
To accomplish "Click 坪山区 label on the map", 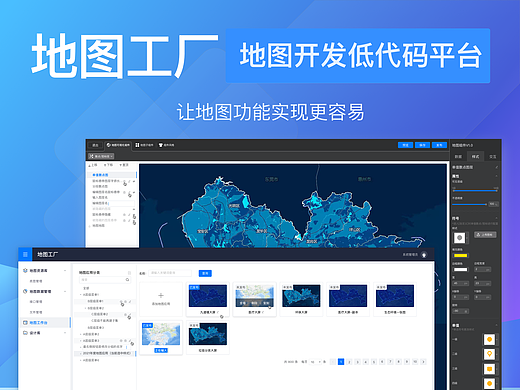I will pyautogui.click(x=355, y=229).
